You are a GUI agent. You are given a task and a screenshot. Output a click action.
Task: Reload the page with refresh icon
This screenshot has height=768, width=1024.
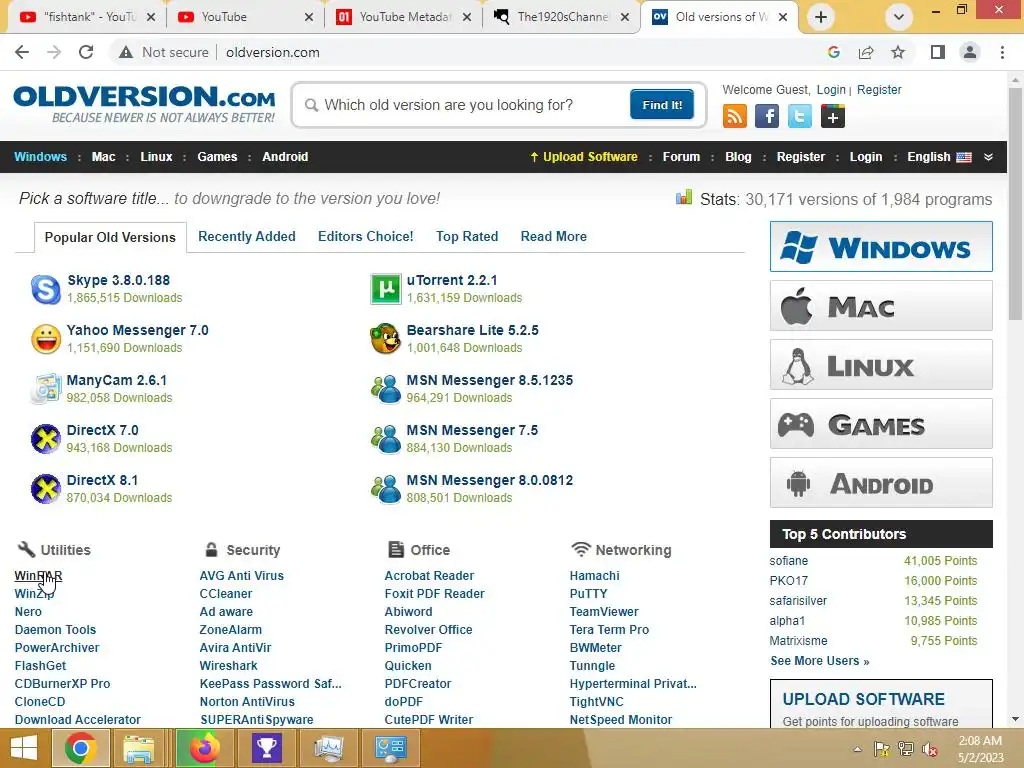tap(86, 52)
